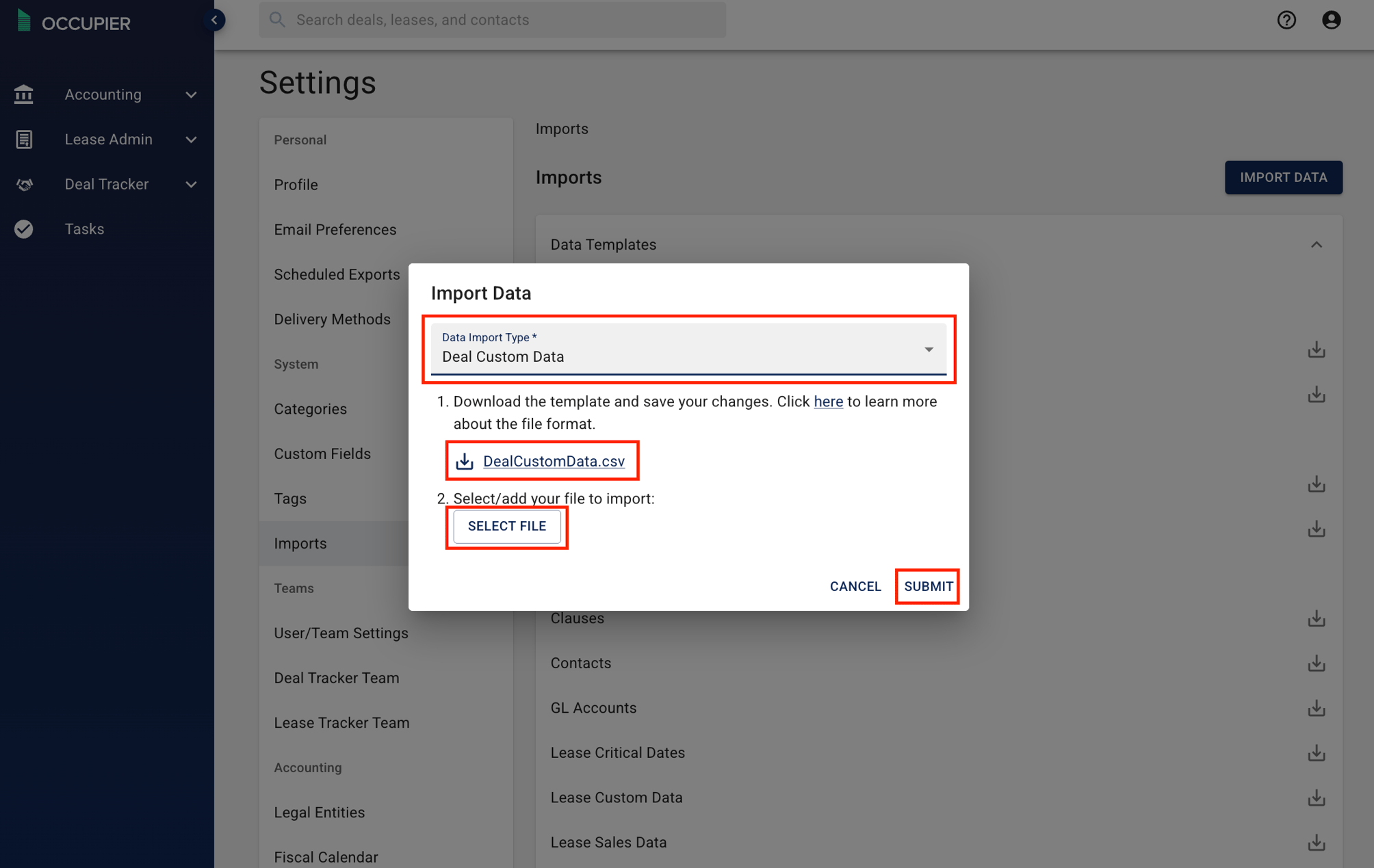Open Profile settings

[x=296, y=185]
